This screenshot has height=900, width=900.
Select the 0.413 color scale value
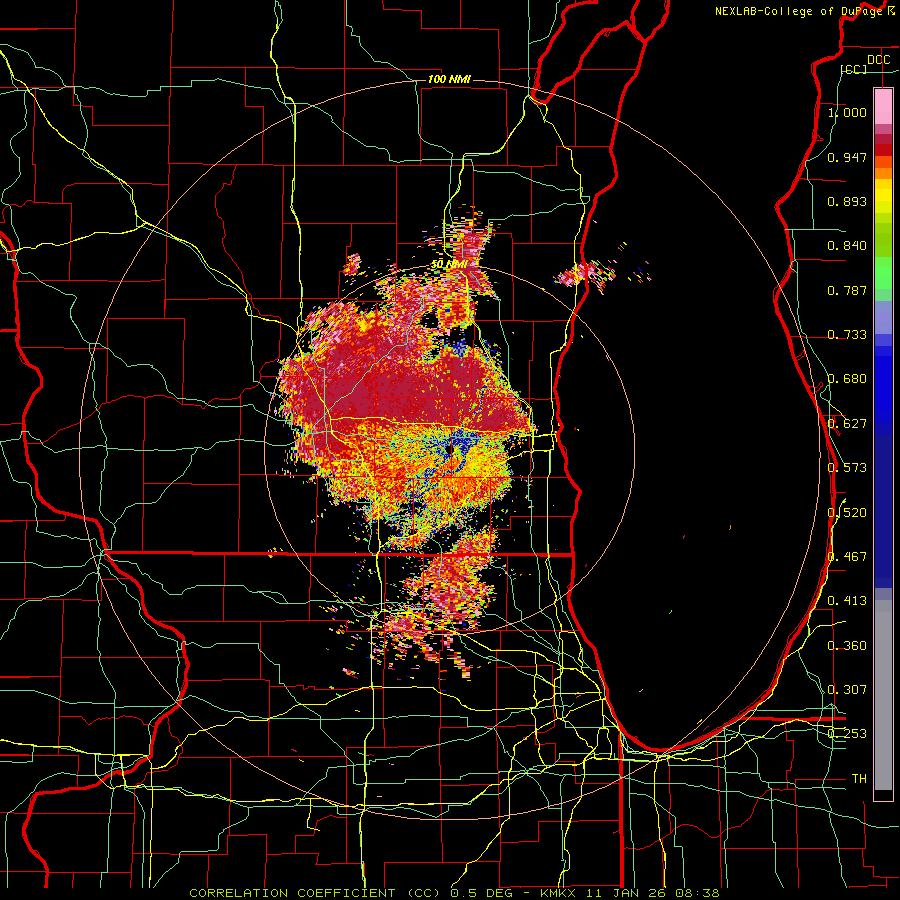point(847,601)
